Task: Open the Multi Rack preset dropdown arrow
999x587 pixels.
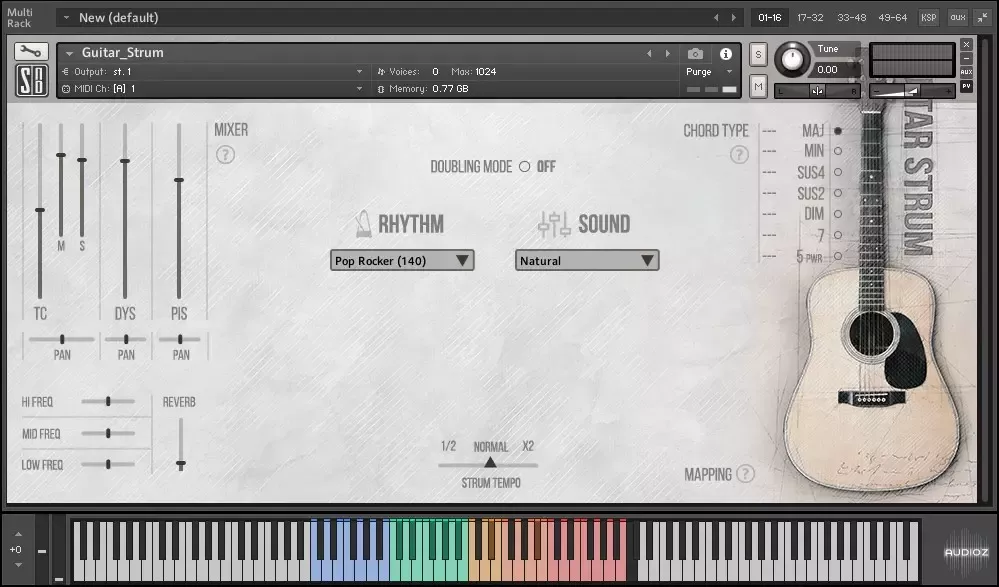Action: point(66,18)
